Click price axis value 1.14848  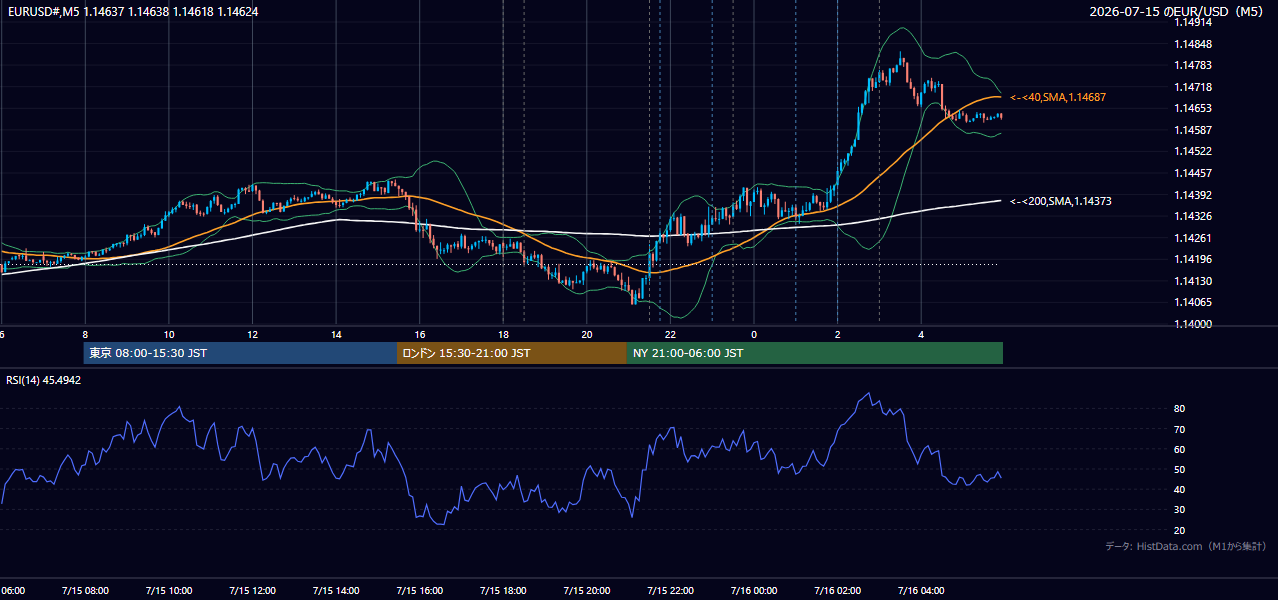click(1192, 44)
